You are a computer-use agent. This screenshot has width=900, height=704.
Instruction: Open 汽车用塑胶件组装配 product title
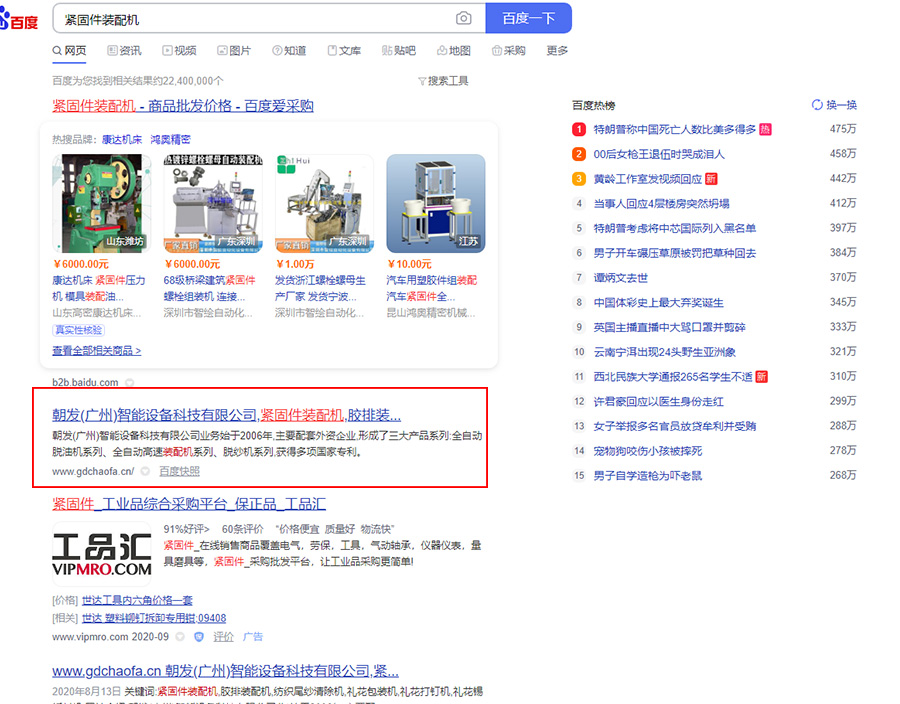coord(432,288)
